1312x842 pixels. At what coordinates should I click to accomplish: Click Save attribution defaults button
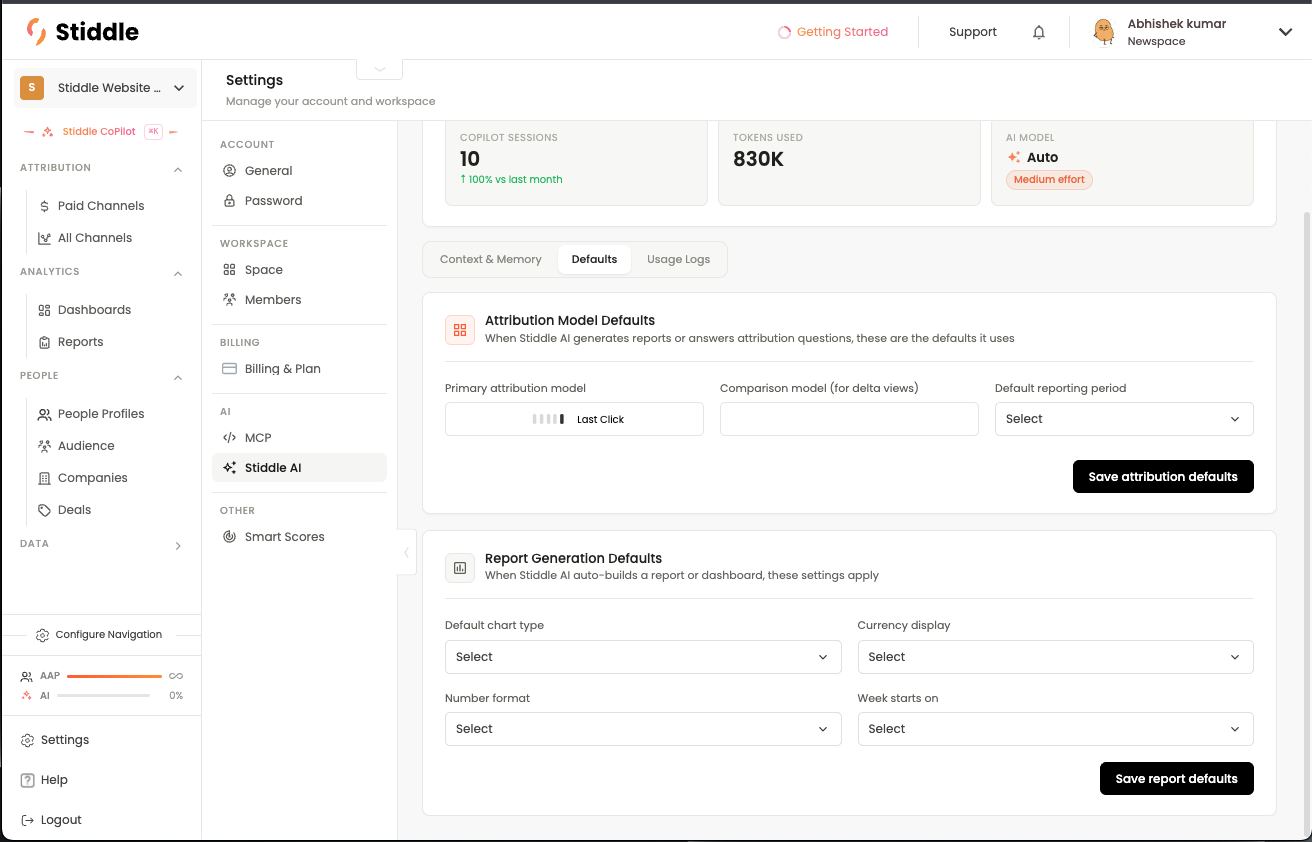[1163, 477]
